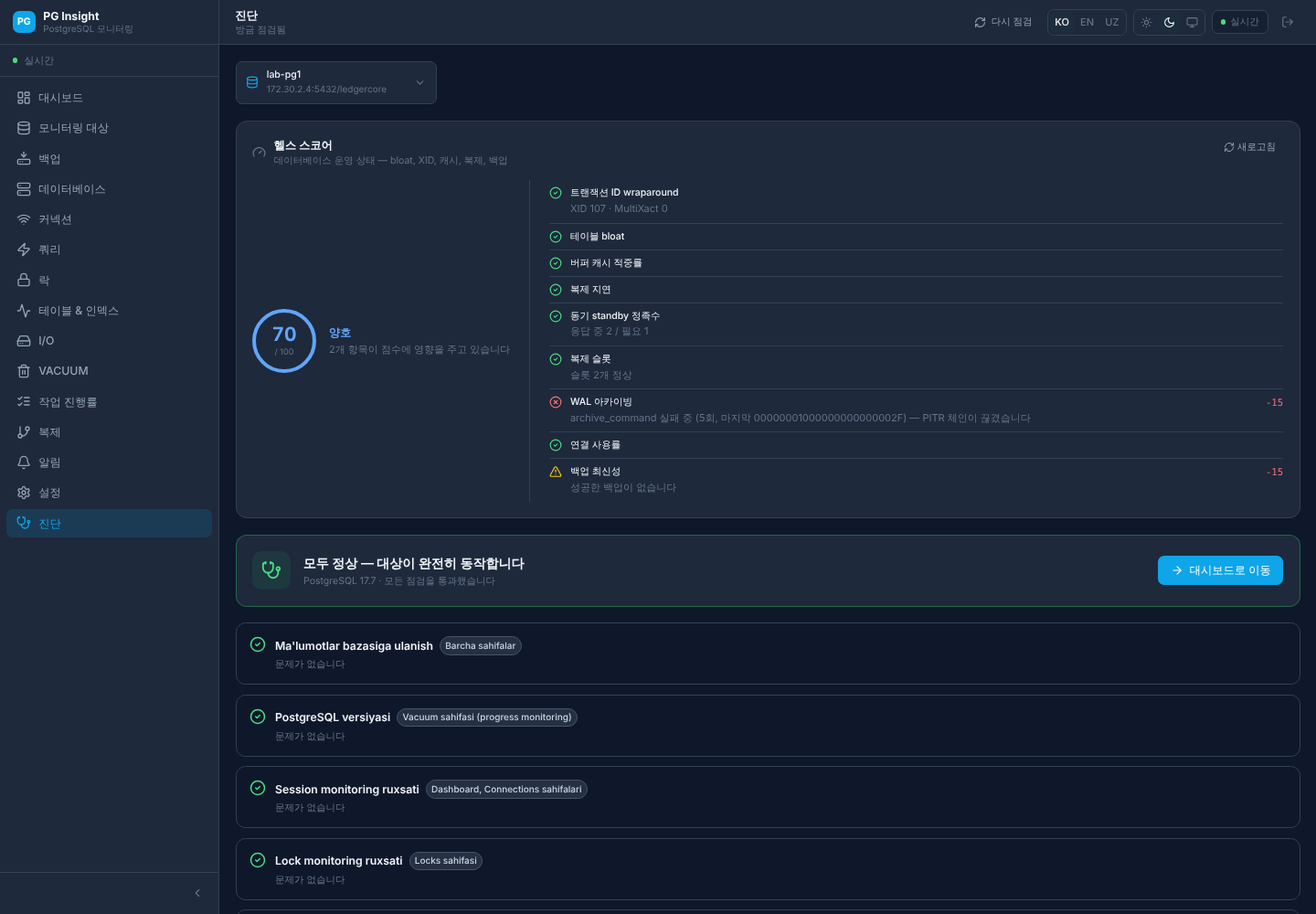
Task: Click the stethoscope icon in status banner
Action: coord(271,570)
